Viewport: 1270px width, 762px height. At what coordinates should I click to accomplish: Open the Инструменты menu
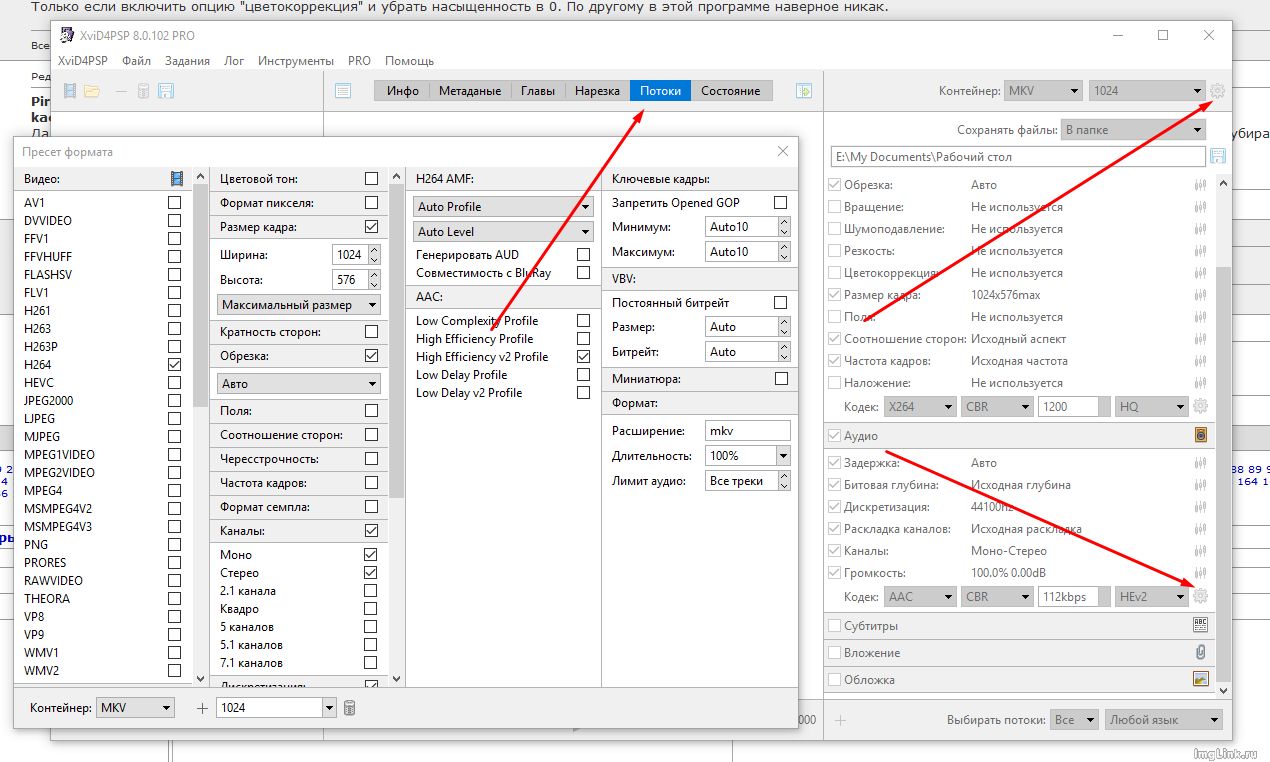(x=295, y=61)
